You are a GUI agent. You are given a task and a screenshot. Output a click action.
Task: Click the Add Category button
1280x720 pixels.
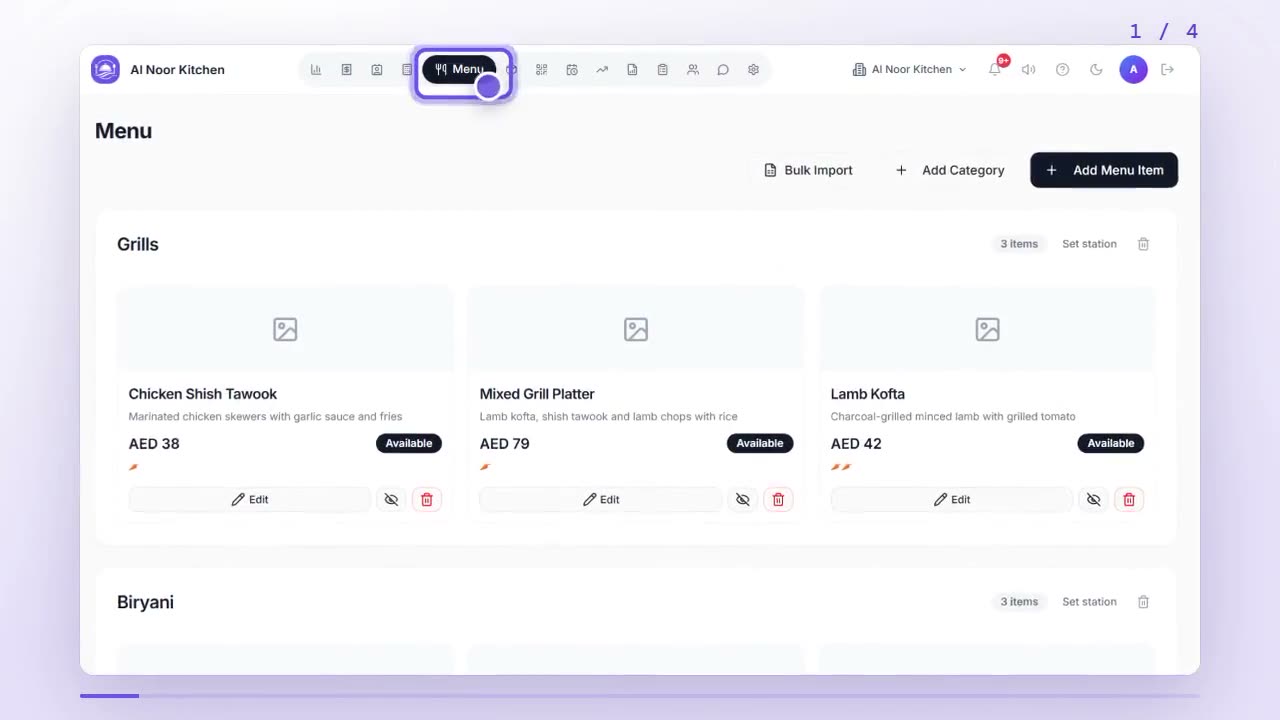(x=949, y=170)
